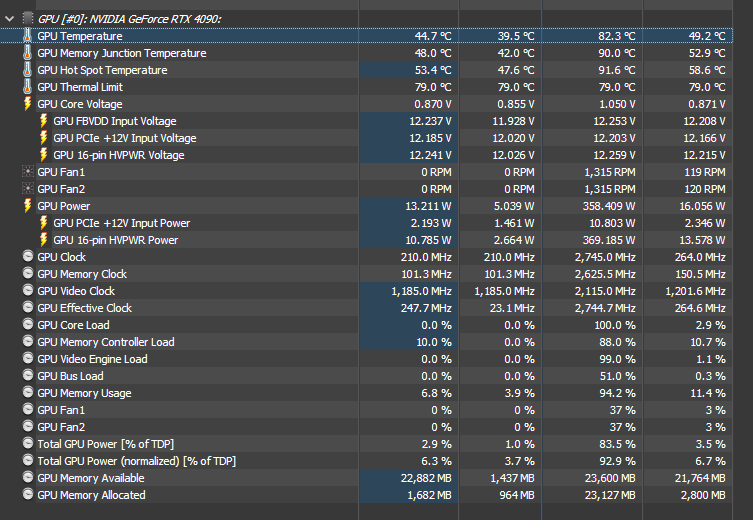The width and height of the screenshot is (753, 520).
Task: Click the GPU Temperature thermometer icon
Action: [x=28, y=36]
